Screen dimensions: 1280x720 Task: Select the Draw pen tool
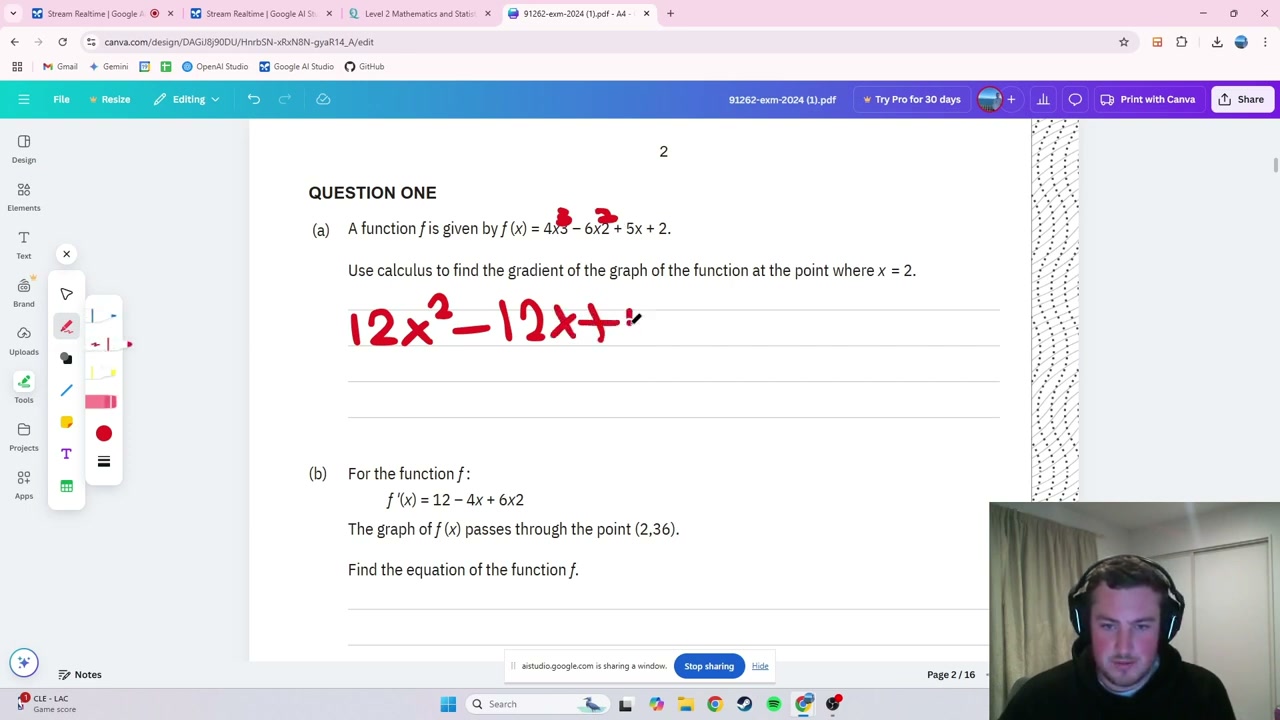[x=66, y=326]
